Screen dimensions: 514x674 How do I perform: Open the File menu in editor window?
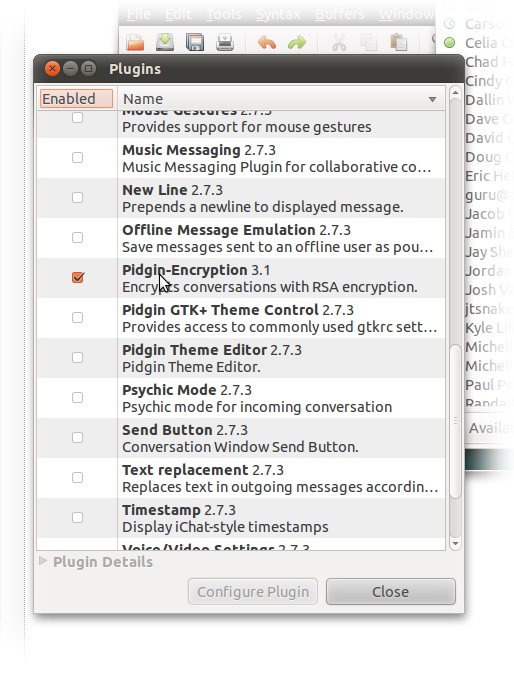[139, 14]
